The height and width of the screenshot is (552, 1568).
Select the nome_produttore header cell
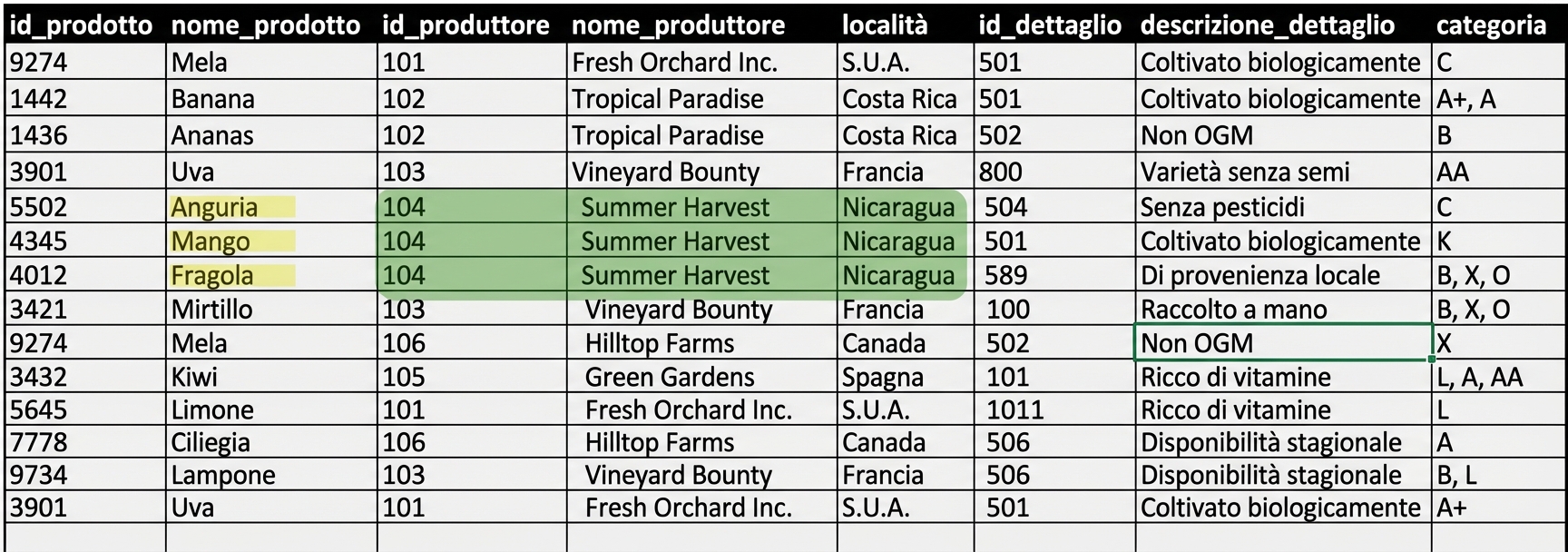(x=678, y=25)
